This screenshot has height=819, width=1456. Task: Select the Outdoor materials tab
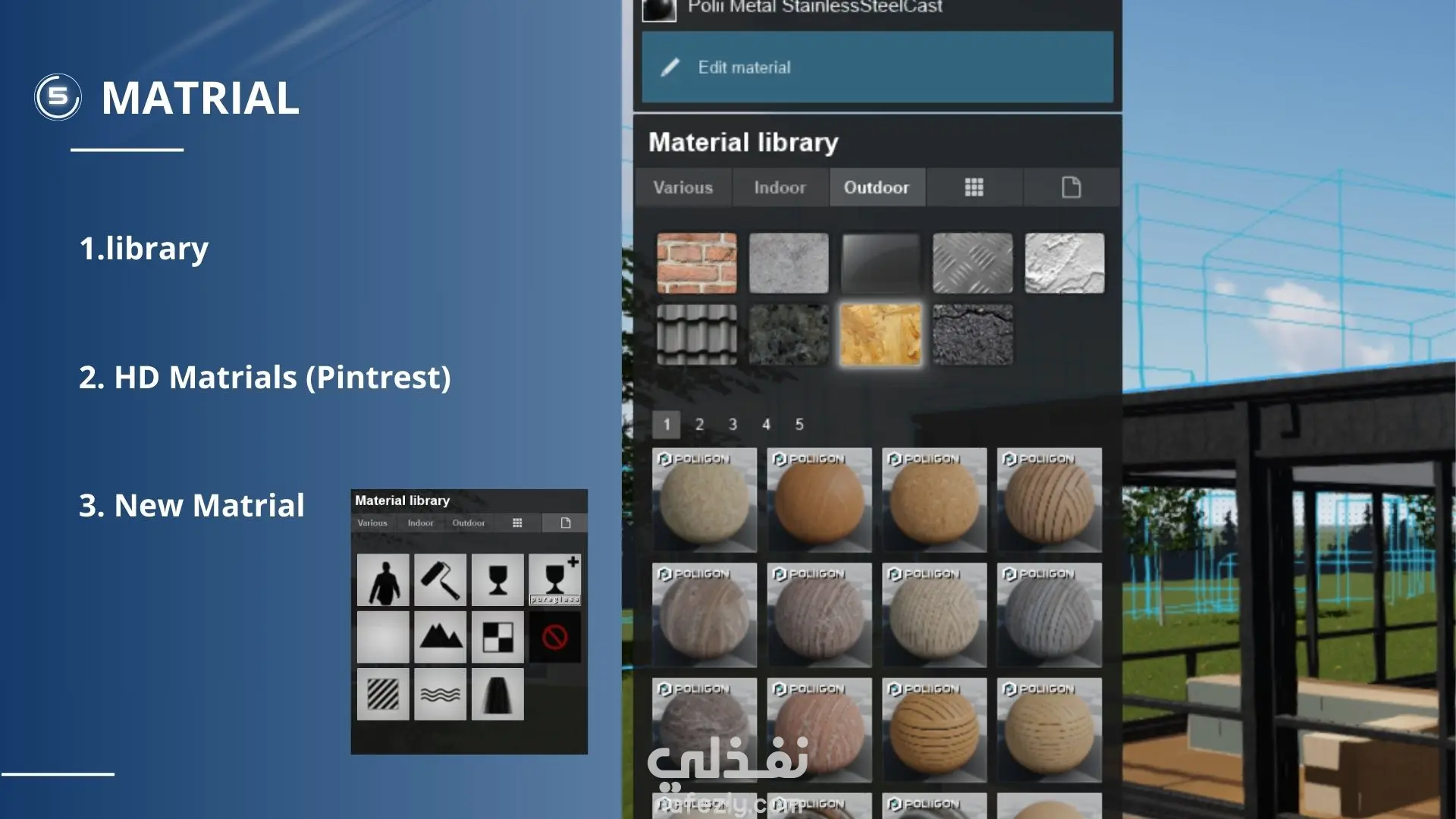point(876,187)
